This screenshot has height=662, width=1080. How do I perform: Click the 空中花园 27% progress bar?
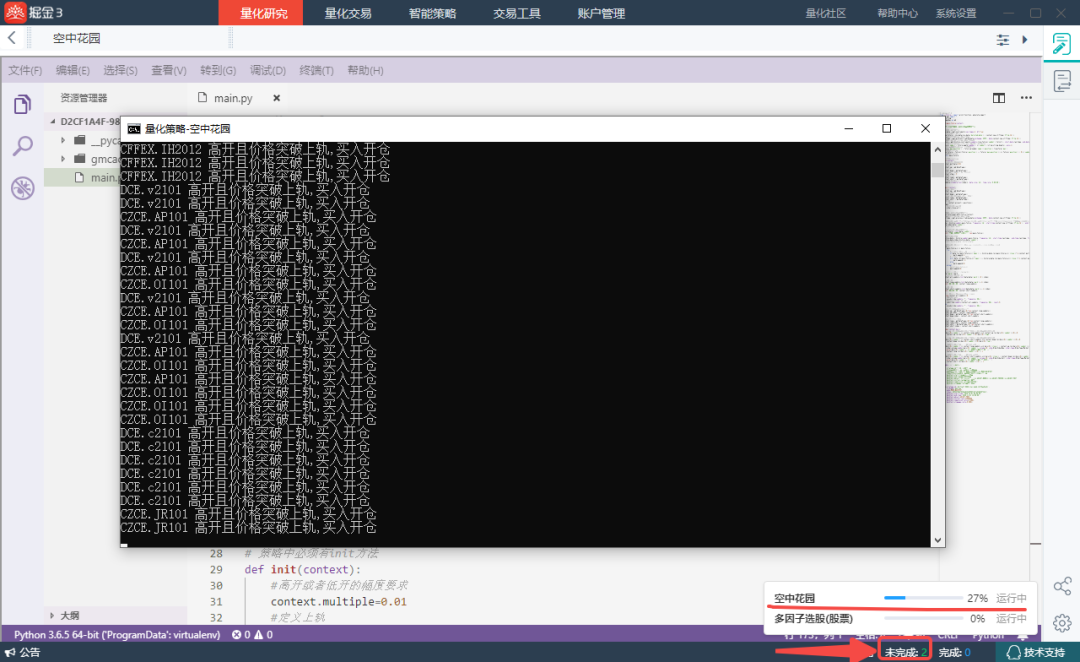(923, 598)
